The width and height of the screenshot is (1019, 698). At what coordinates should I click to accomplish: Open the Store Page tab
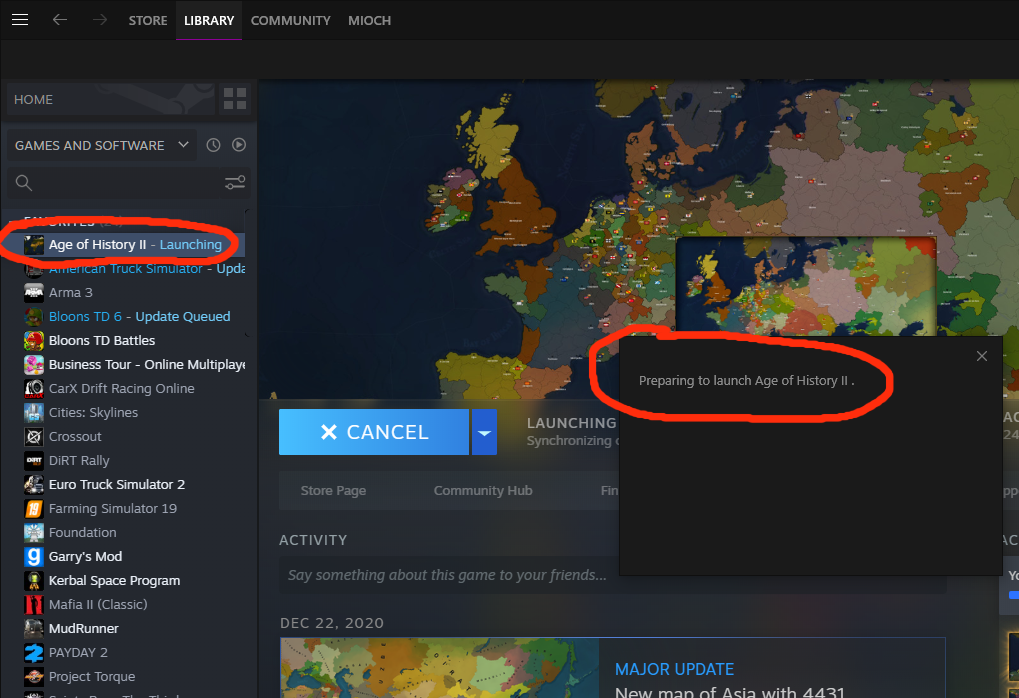(333, 491)
